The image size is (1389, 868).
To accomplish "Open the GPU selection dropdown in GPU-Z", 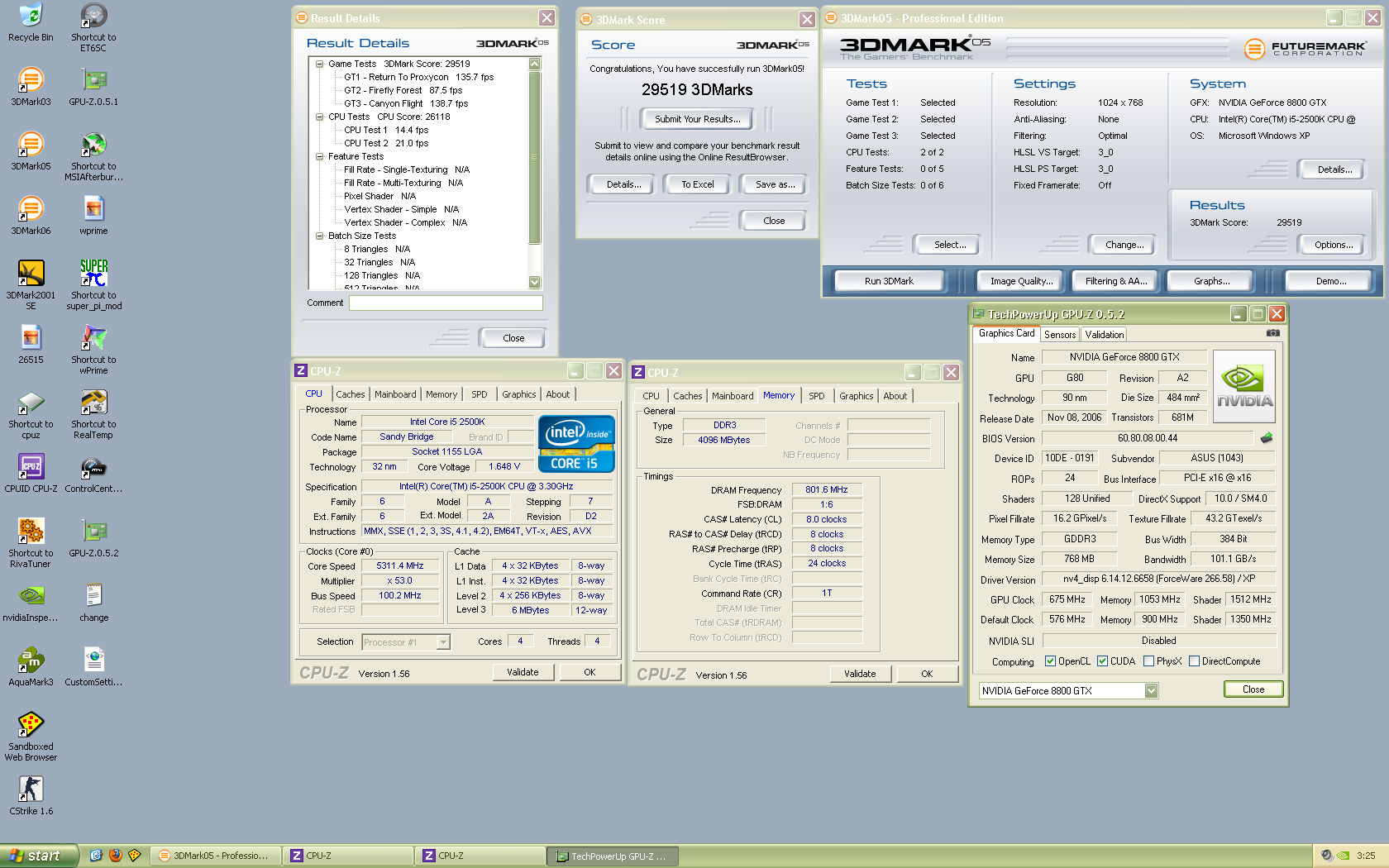I will click(x=1151, y=691).
